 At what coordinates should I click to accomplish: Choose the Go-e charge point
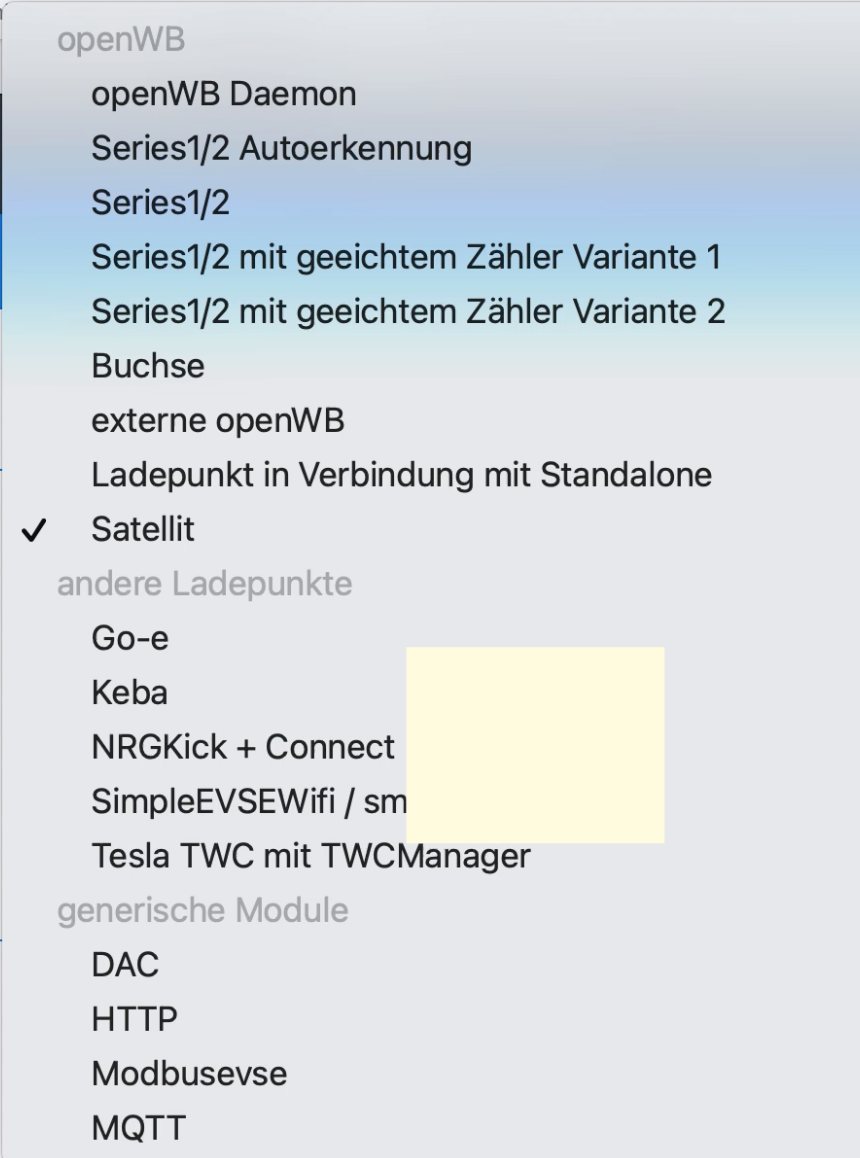click(130, 638)
